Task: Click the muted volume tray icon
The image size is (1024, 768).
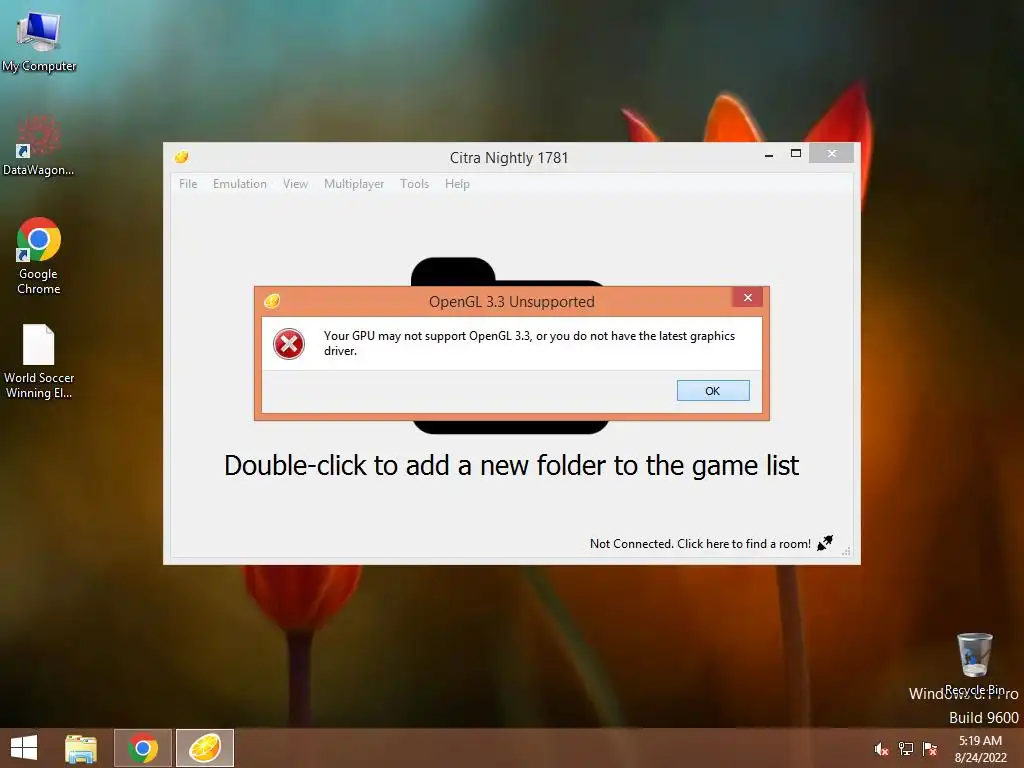Action: click(881, 749)
